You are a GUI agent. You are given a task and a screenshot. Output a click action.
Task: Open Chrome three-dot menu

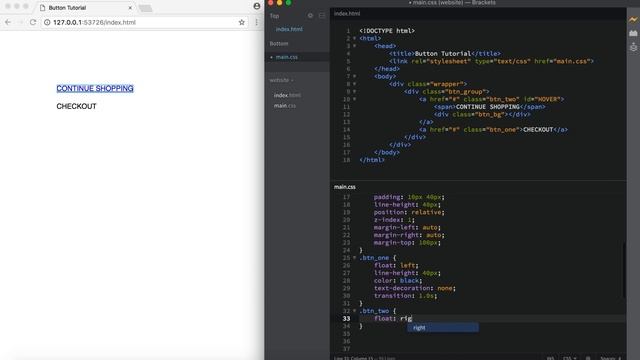point(256,22)
